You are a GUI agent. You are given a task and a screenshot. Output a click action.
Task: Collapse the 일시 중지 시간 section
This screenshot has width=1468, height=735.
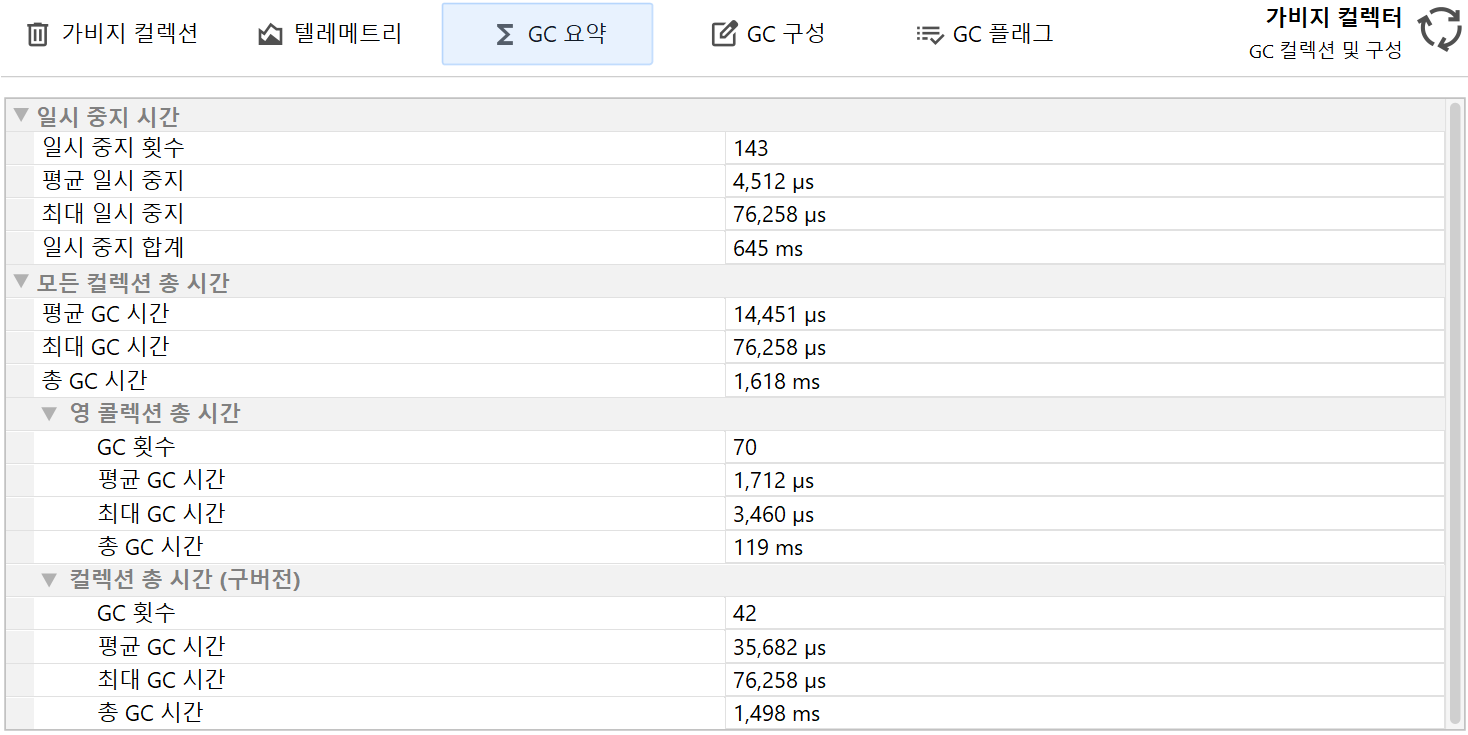tap(21, 115)
